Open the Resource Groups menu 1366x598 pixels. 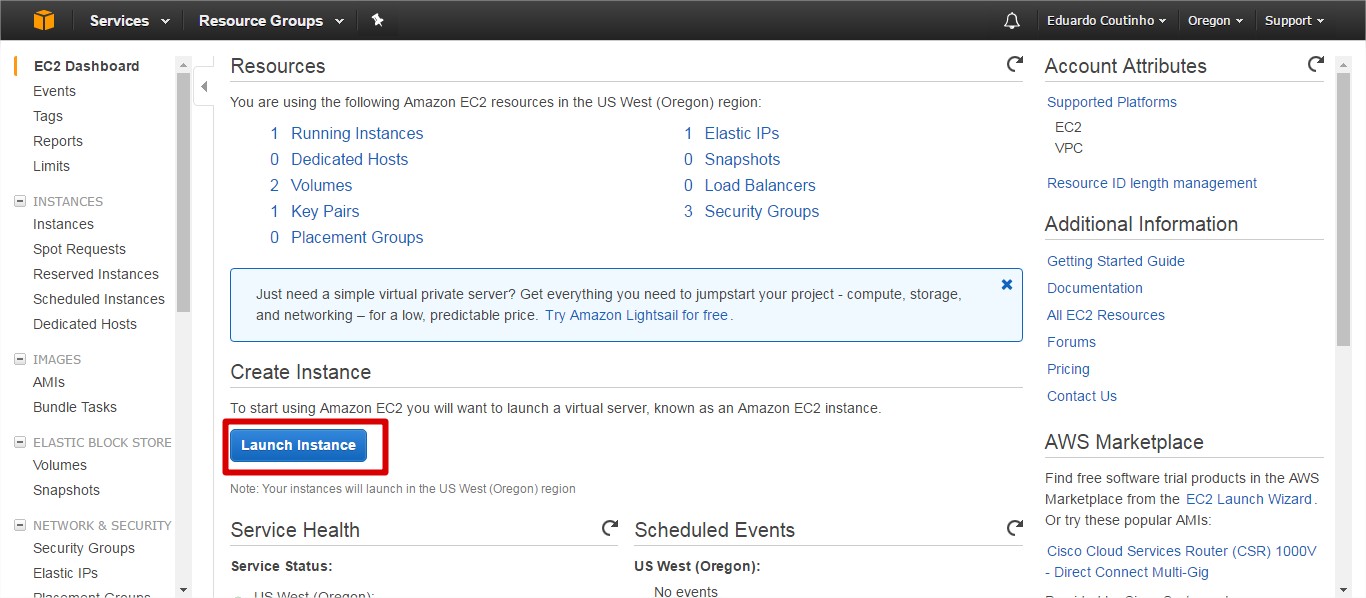271,20
